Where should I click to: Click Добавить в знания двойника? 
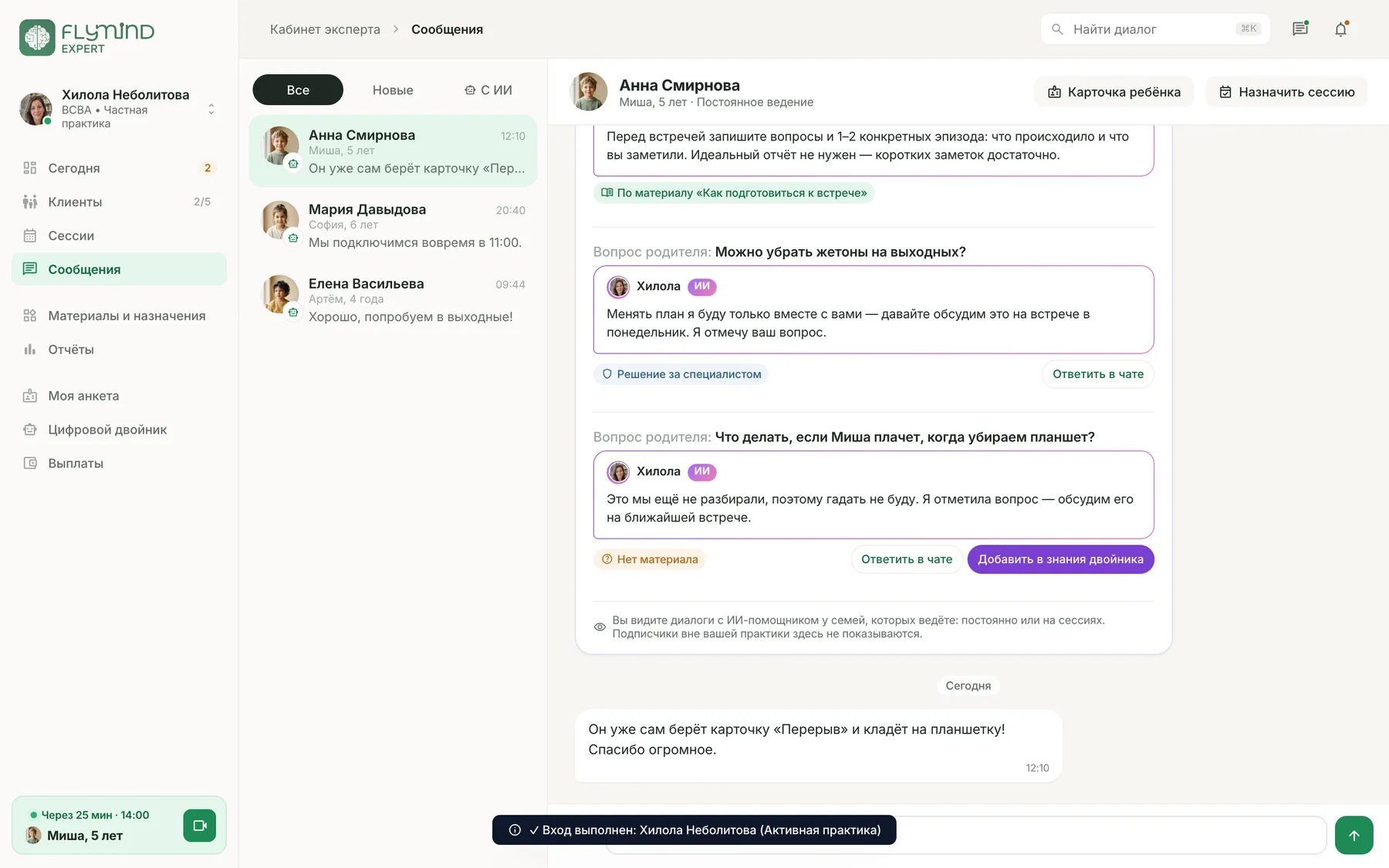pyautogui.click(x=1061, y=559)
